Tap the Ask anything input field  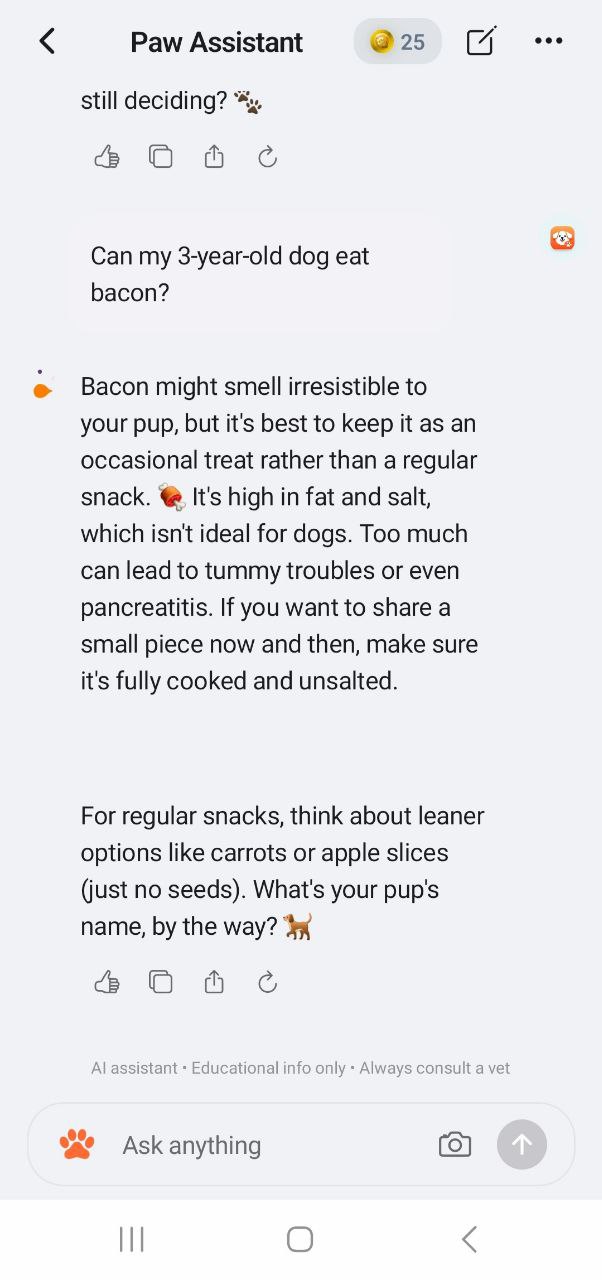tap(270, 1145)
